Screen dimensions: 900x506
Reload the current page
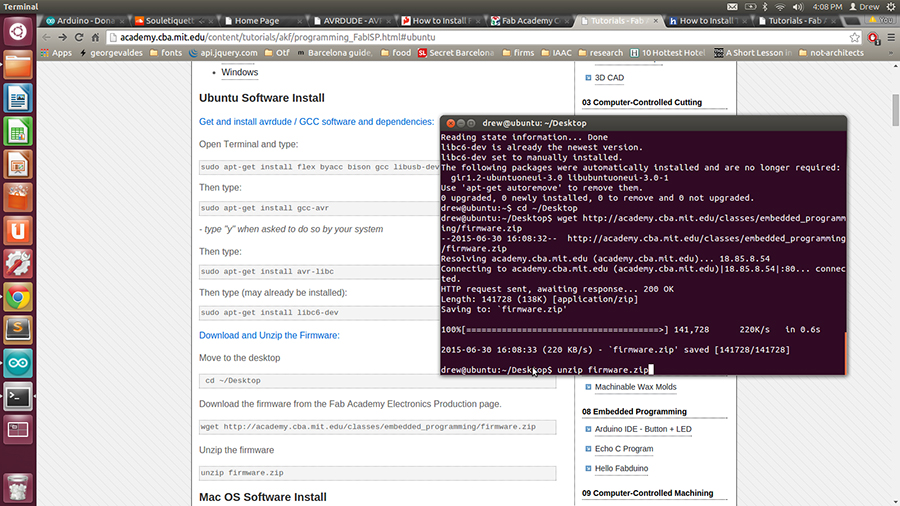click(x=79, y=37)
